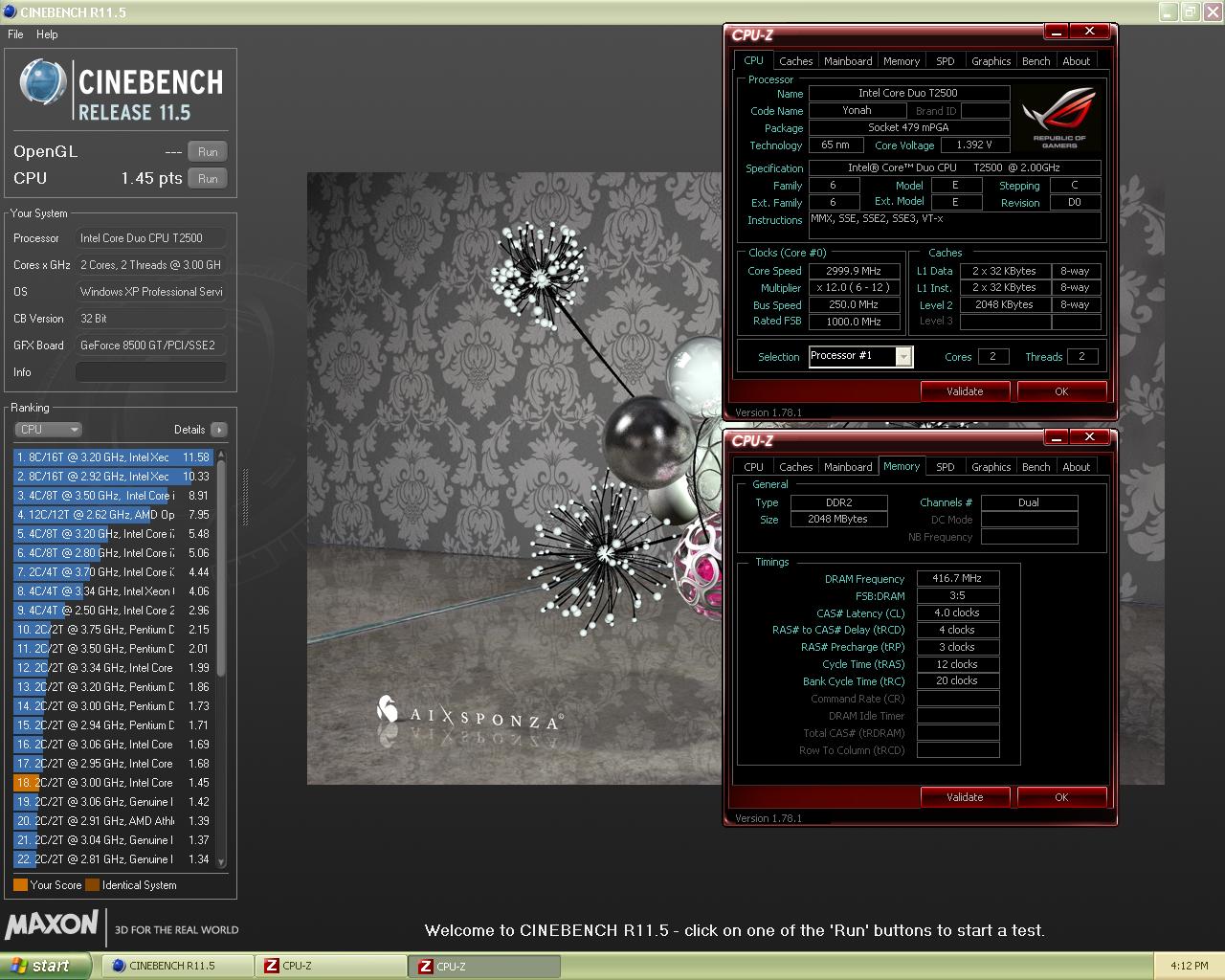1225x980 pixels.
Task: Click the orange Your Score legend swatch
Action: click(x=20, y=885)
